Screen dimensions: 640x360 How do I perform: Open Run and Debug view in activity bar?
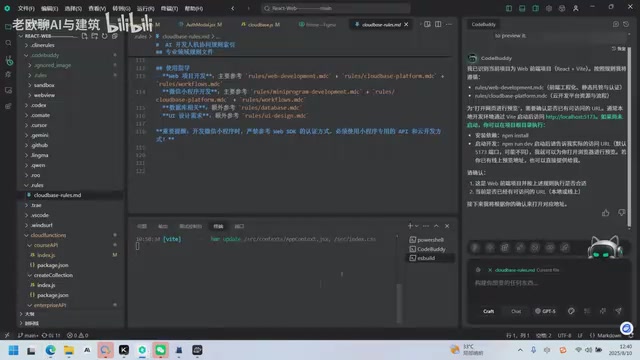[x=8, y=75]
